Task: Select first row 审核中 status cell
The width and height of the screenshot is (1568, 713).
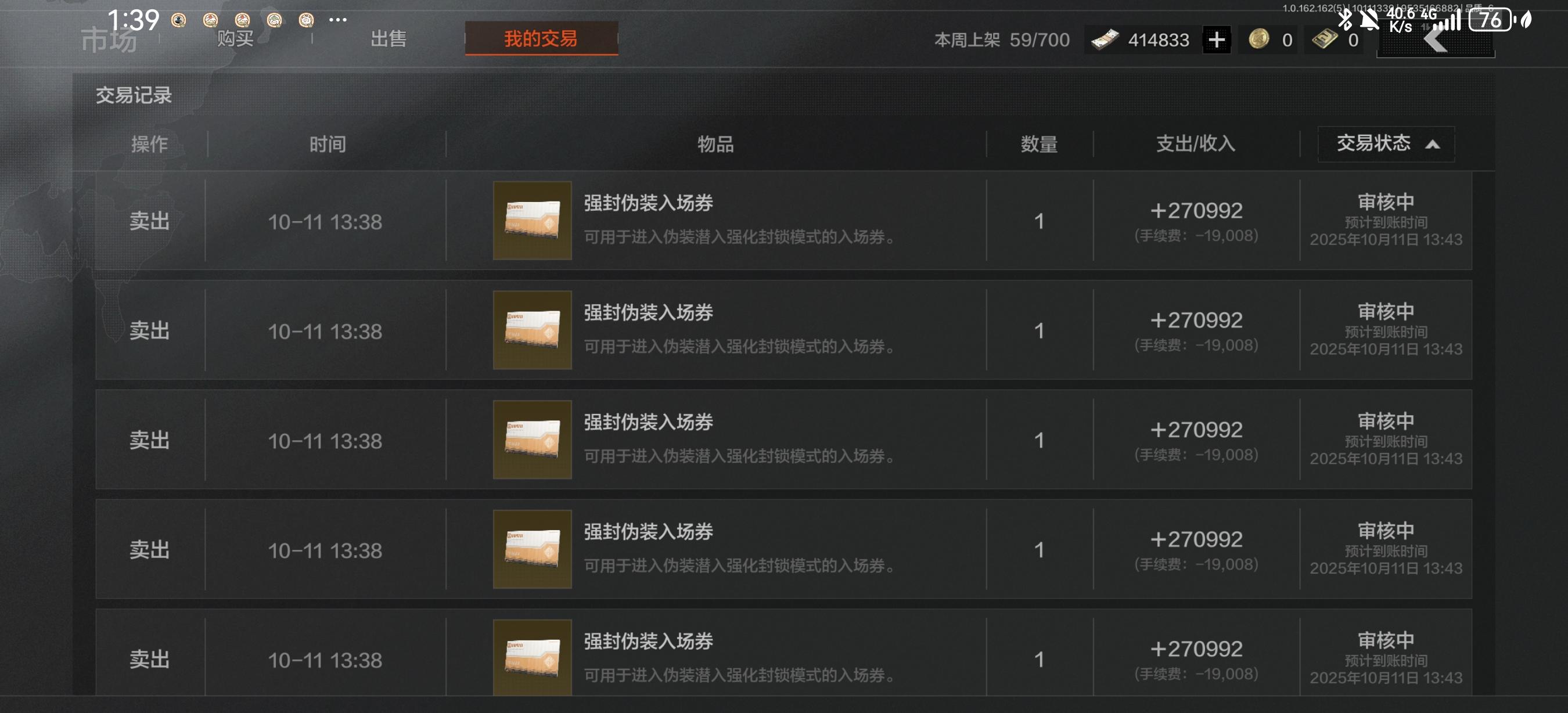Action: coord(1386,220)
